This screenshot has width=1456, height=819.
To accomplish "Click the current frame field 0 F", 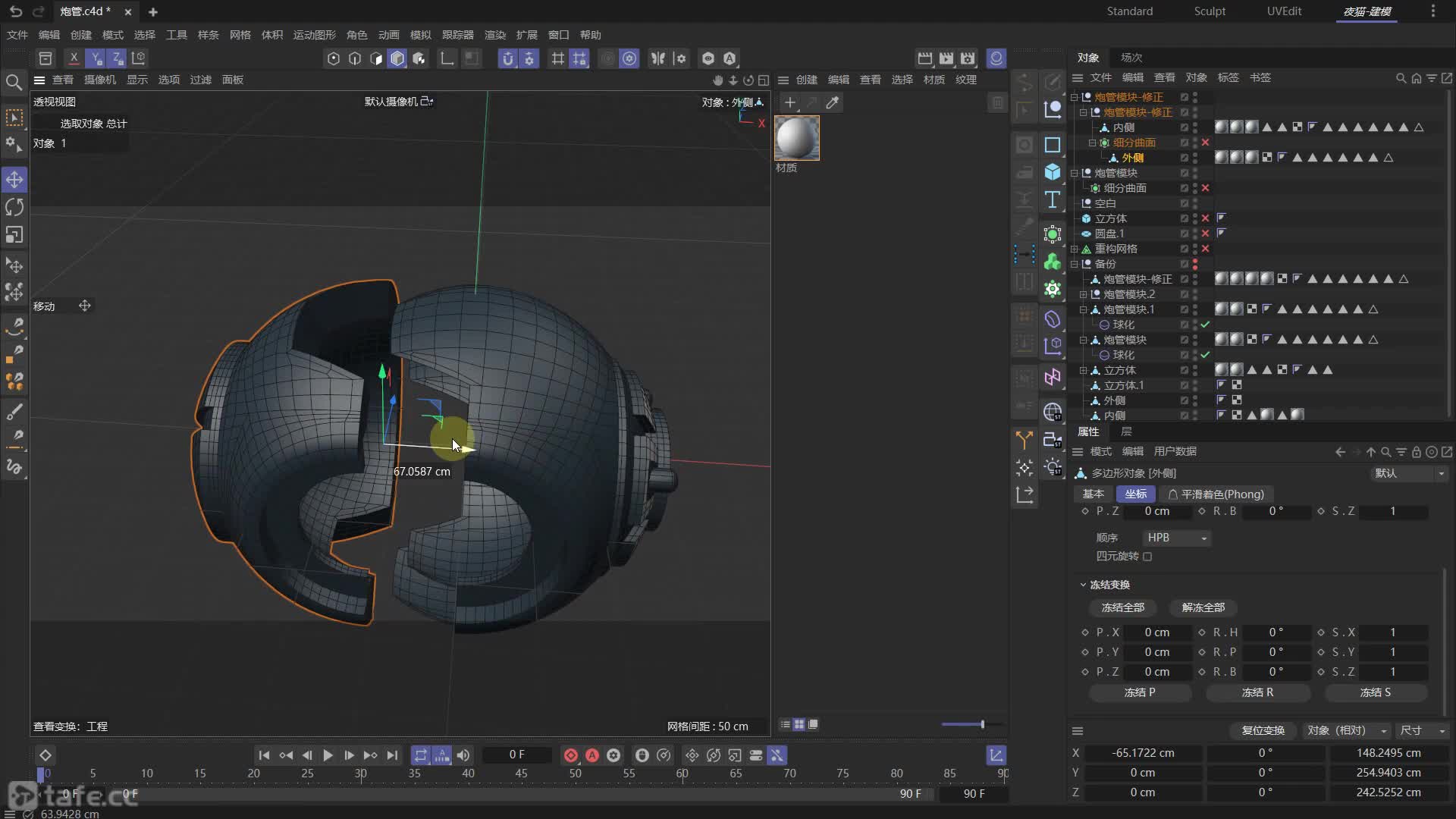I will click(x=516, y=755).
